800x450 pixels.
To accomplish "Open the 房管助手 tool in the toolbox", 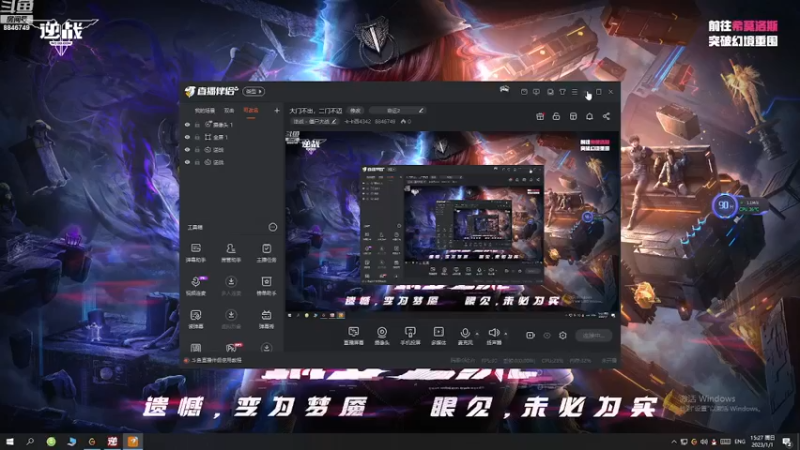I will (x=231, y=252).
